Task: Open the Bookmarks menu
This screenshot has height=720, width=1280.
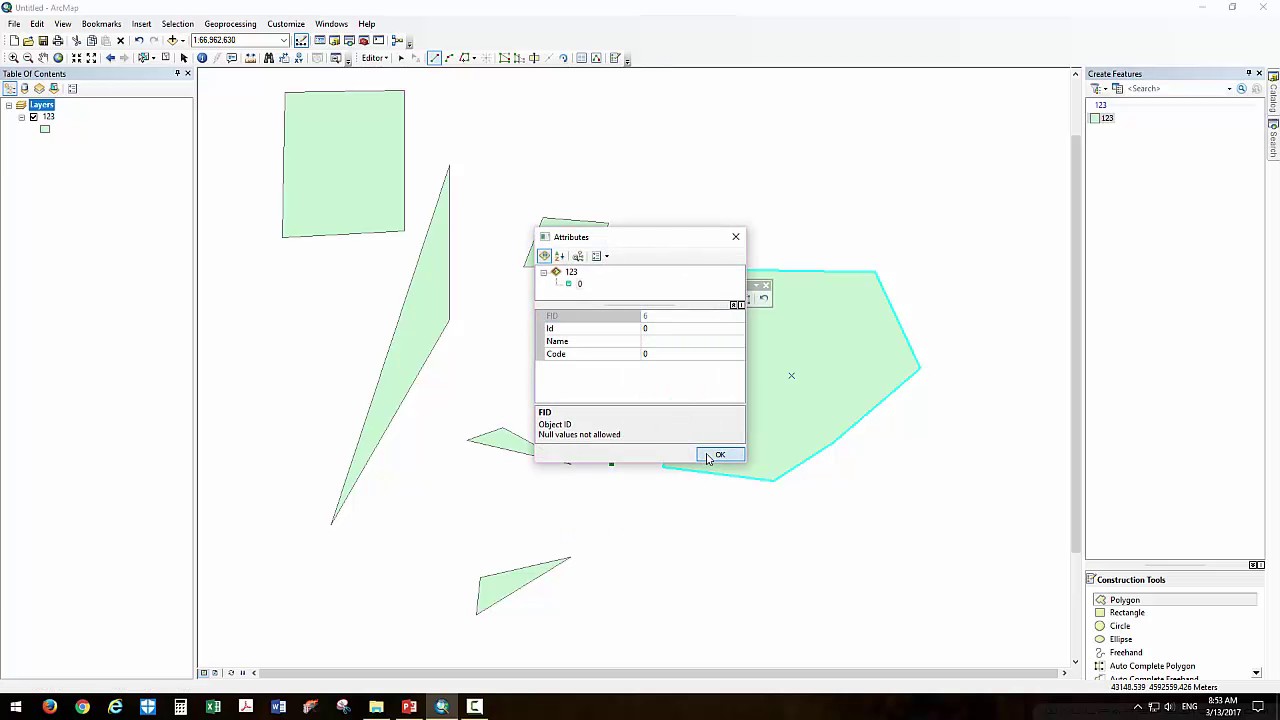Action: pyautogui.click(x=101, y=24)
